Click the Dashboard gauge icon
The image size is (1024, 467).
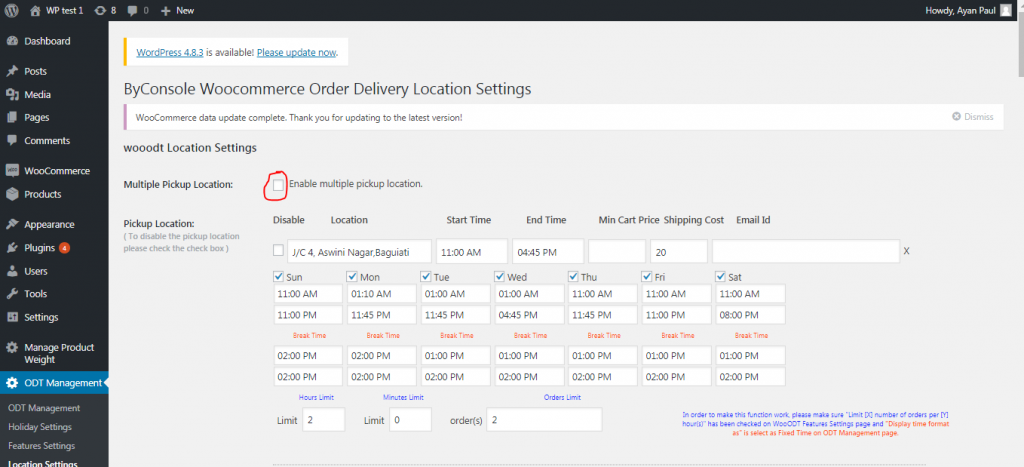12,41
